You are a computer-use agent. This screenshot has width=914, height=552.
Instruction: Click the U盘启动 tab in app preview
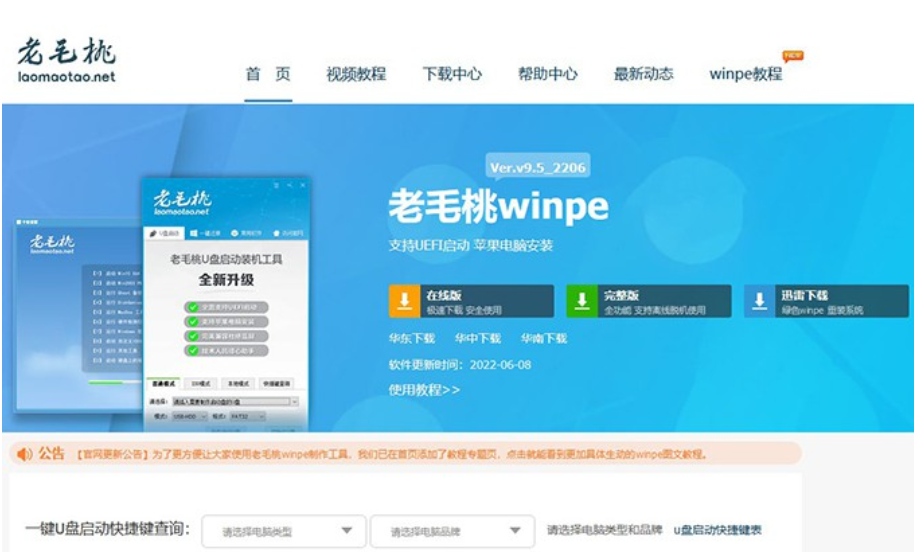point(164,233)
